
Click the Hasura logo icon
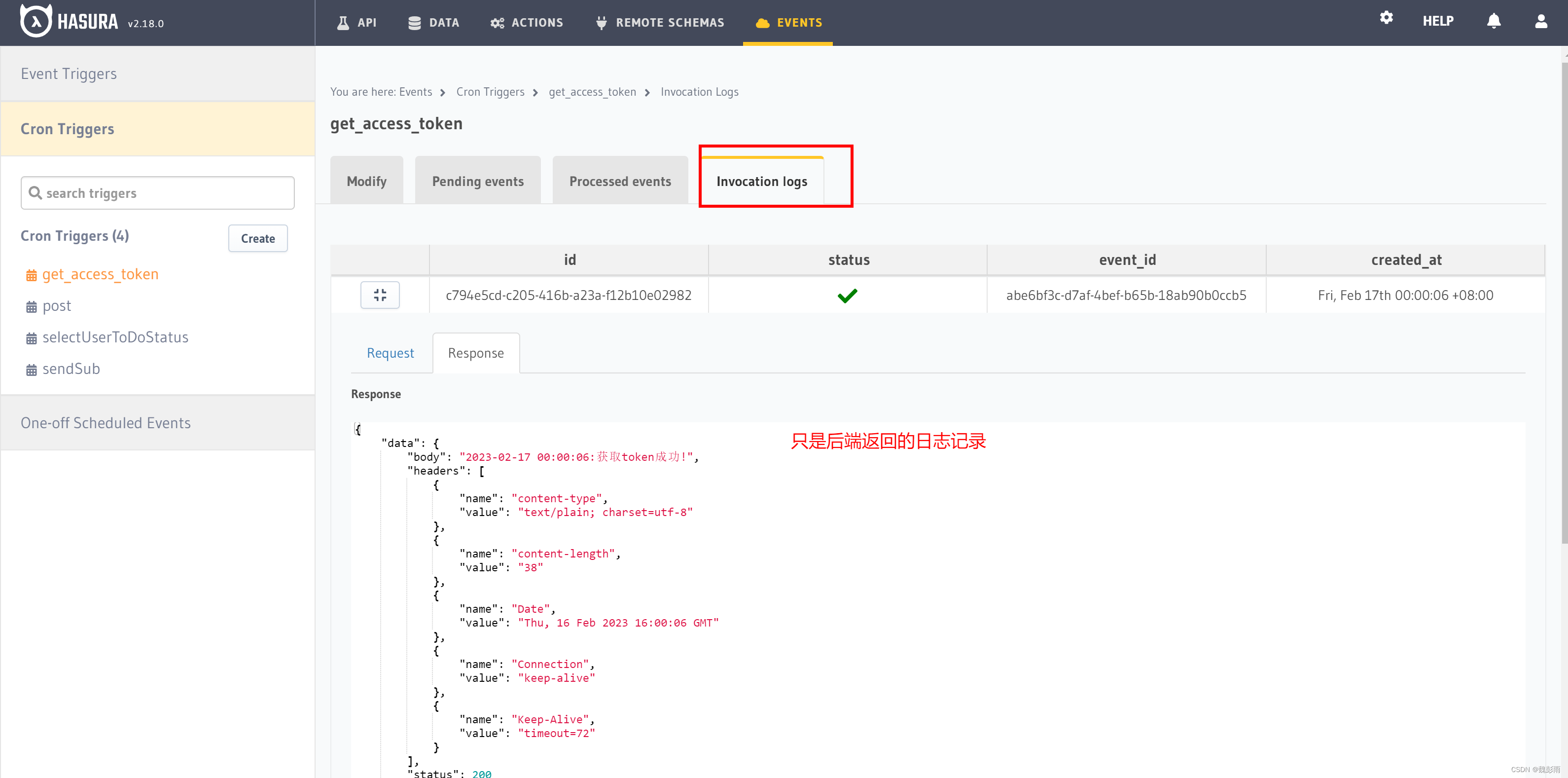tap(36, 21)
